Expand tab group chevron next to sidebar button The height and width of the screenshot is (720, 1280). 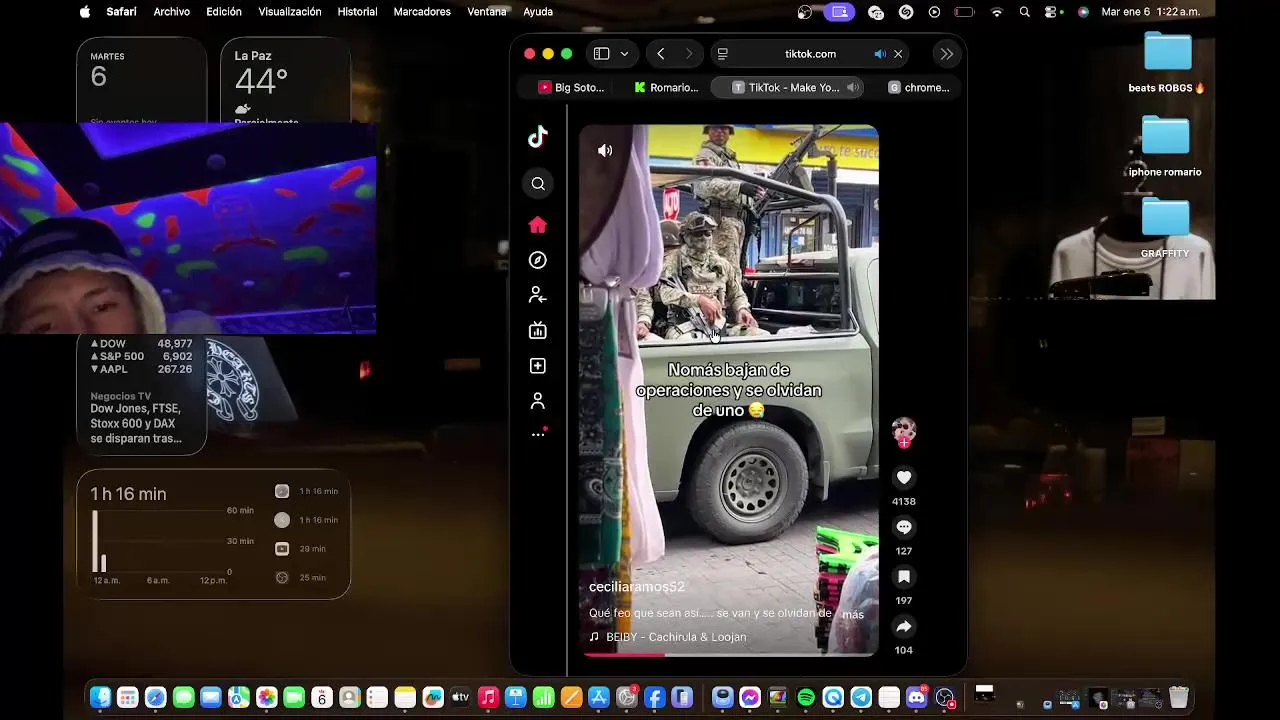click(x=624, y=54)
